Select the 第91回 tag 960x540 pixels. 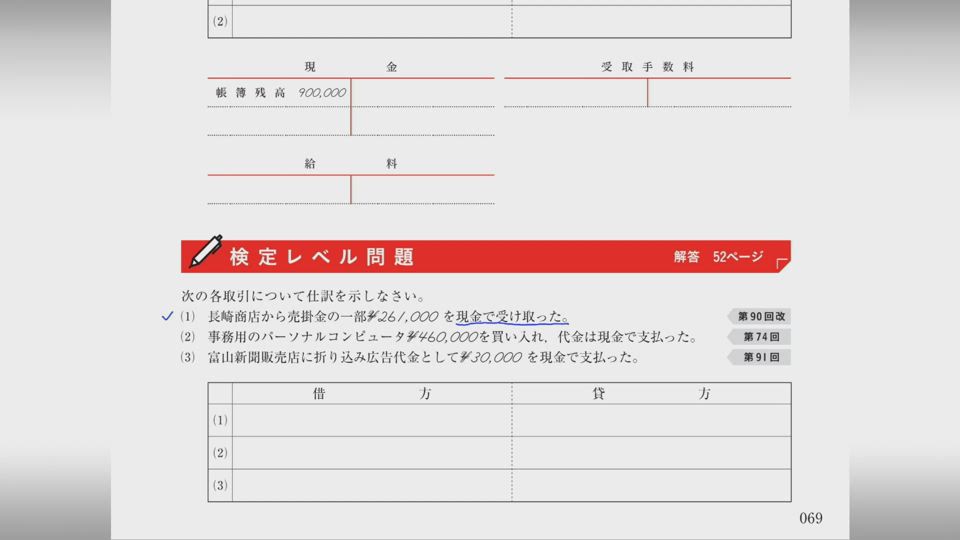point(761,357)
